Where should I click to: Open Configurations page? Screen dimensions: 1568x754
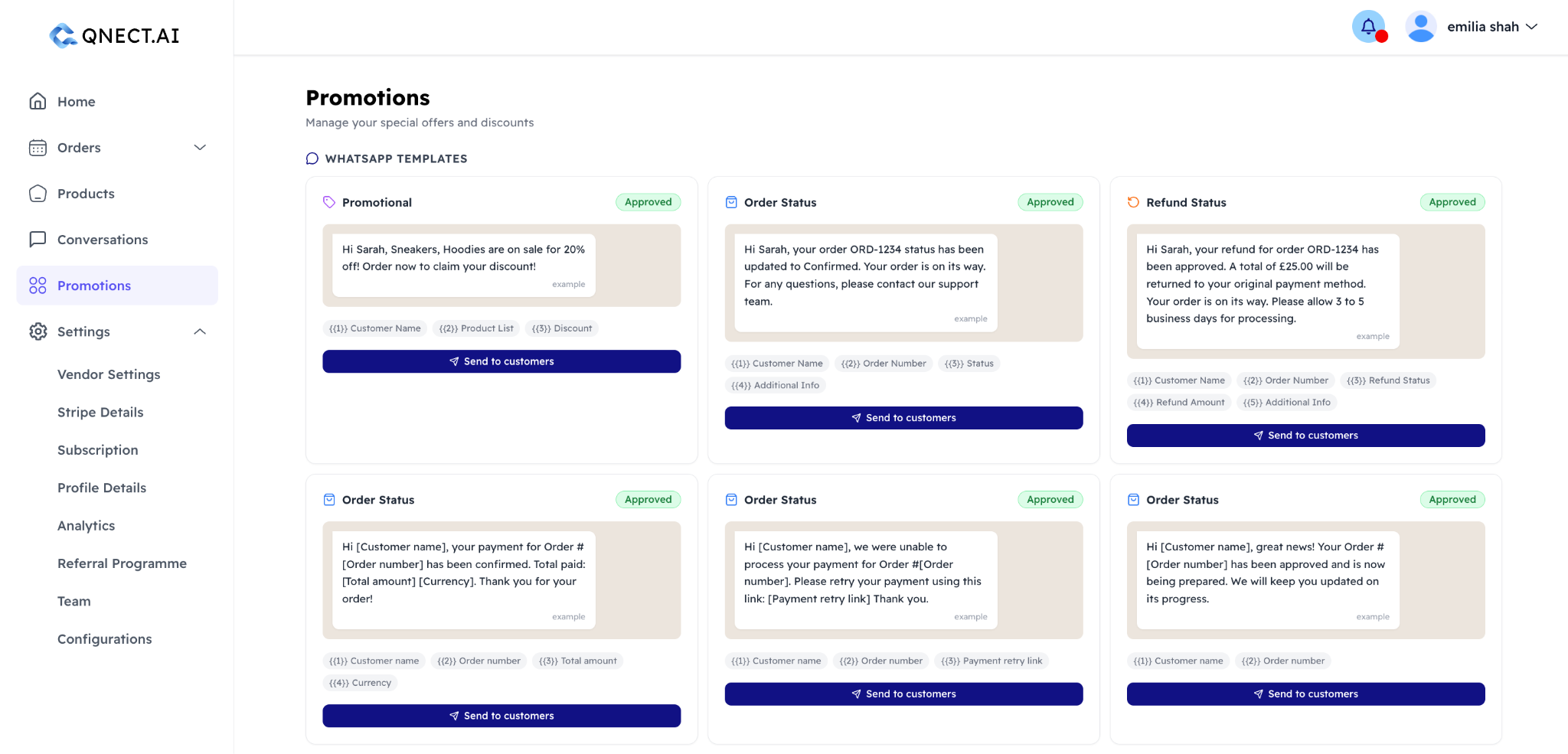pyautogui.click(x=104, y=639)
